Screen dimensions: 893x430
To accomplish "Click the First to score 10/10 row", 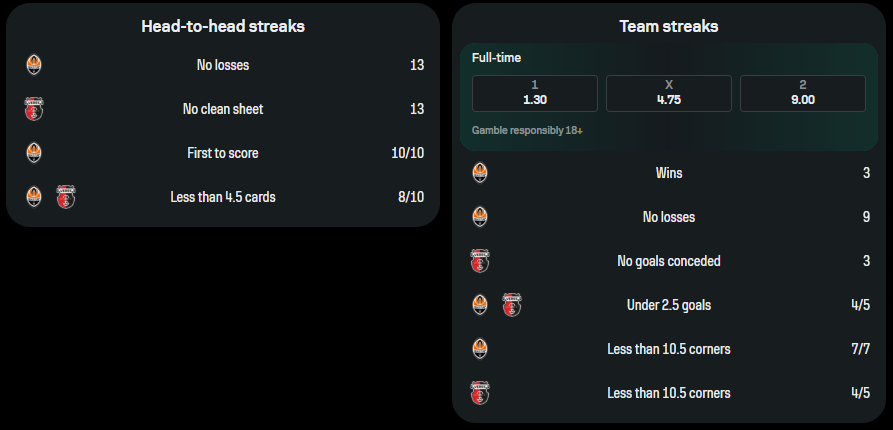I will (x=225, y=153).
